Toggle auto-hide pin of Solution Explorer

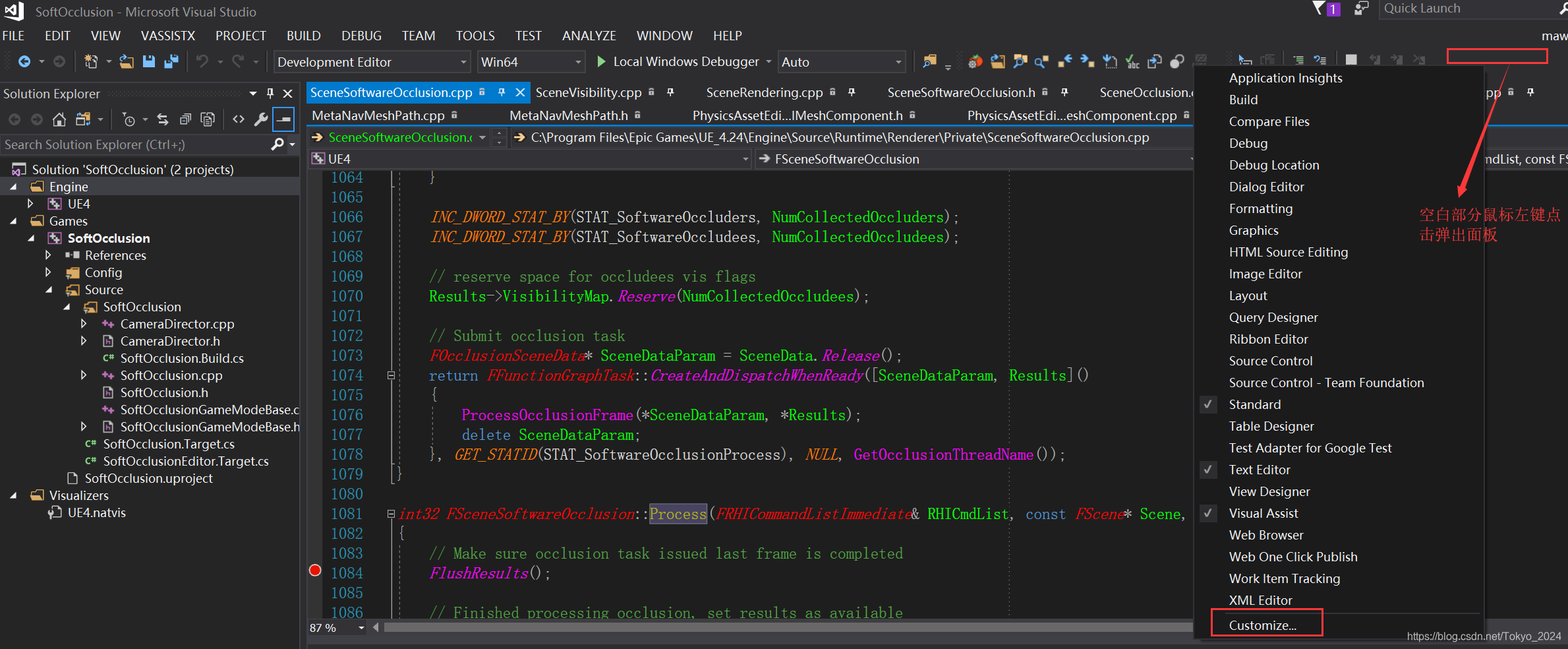pyautogui.click(x=270, y=93)
